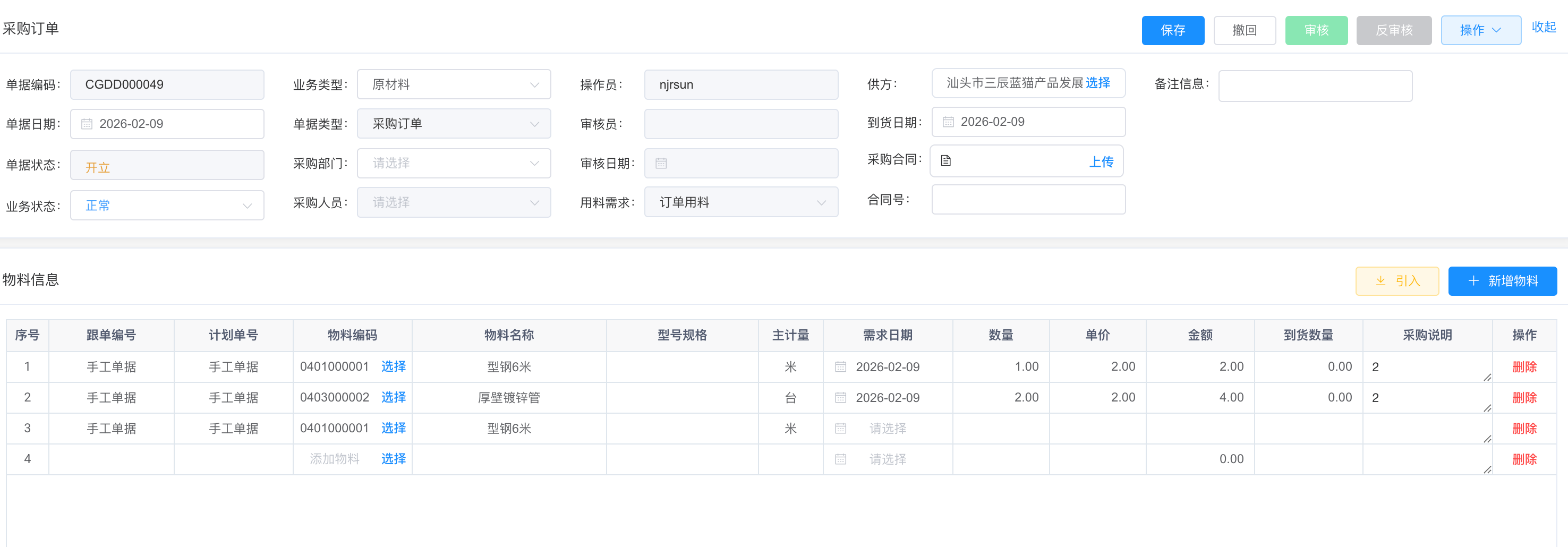Click calendar icon in 审核日期 field
The height and width of the screenshot is (547, 1568).
click(x=661, y=164)
